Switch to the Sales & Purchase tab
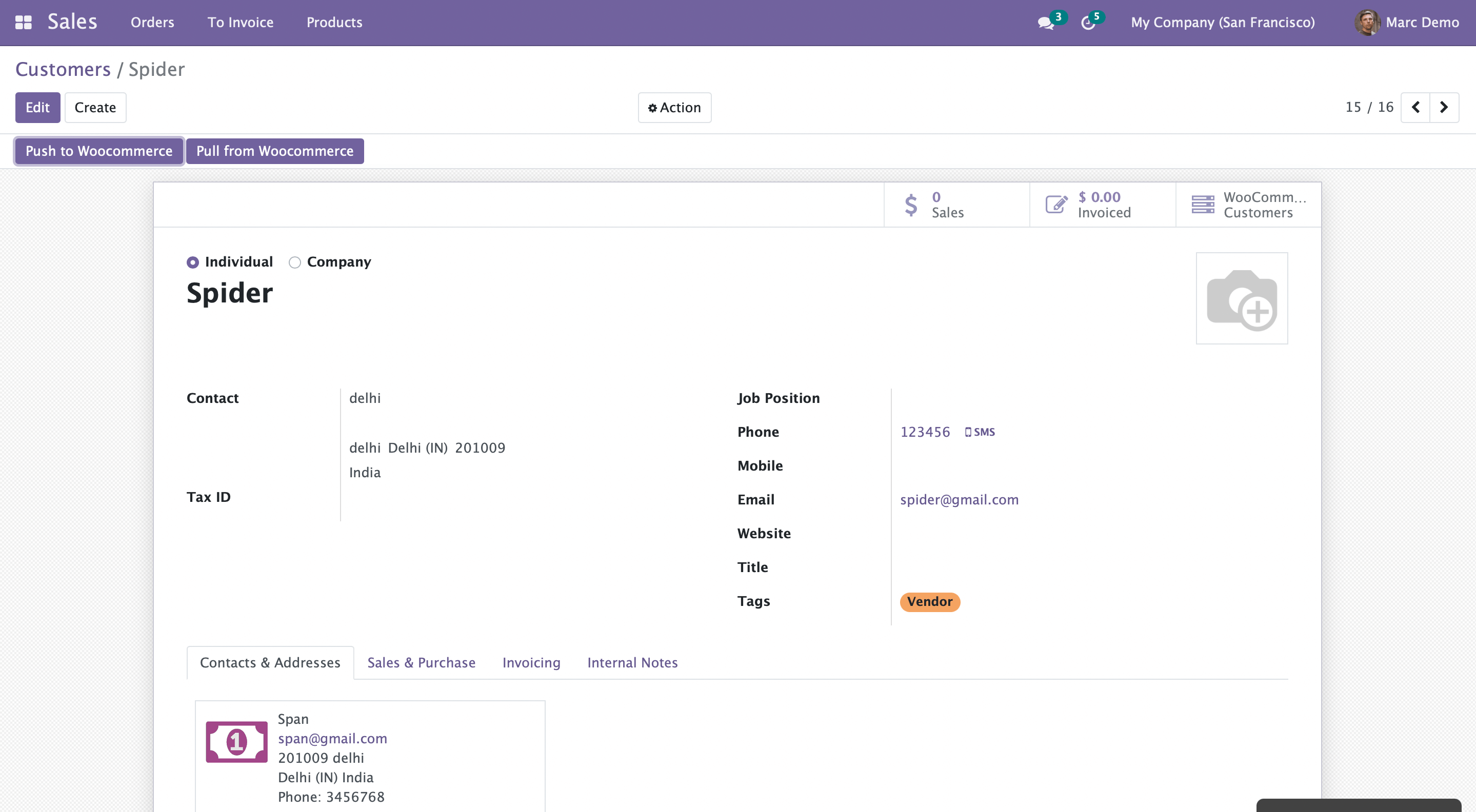Viewport: 1476px width, 812px height. pos(421,662)
